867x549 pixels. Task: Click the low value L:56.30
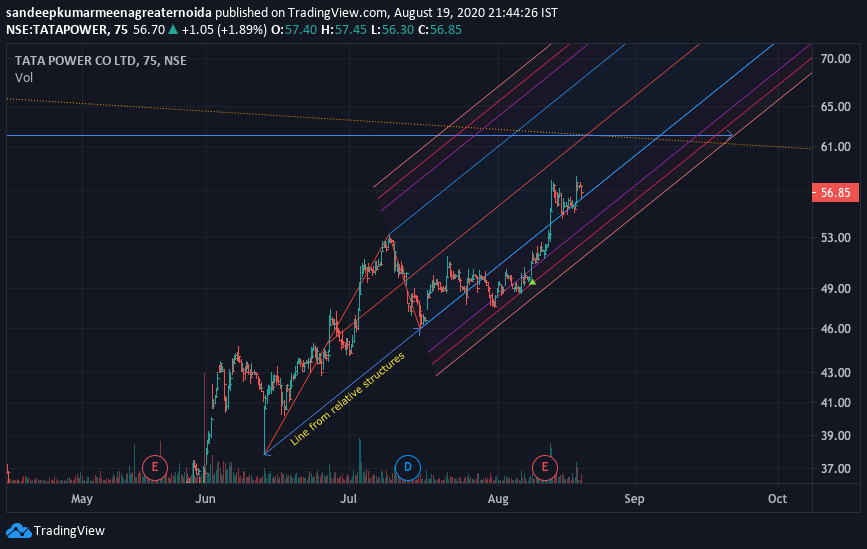392,29
